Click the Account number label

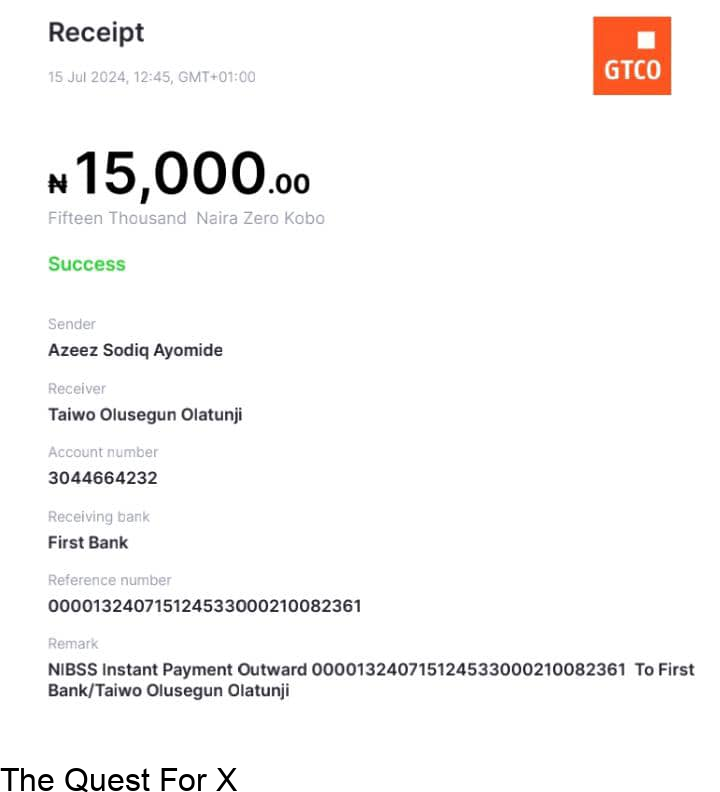point(103,452)
